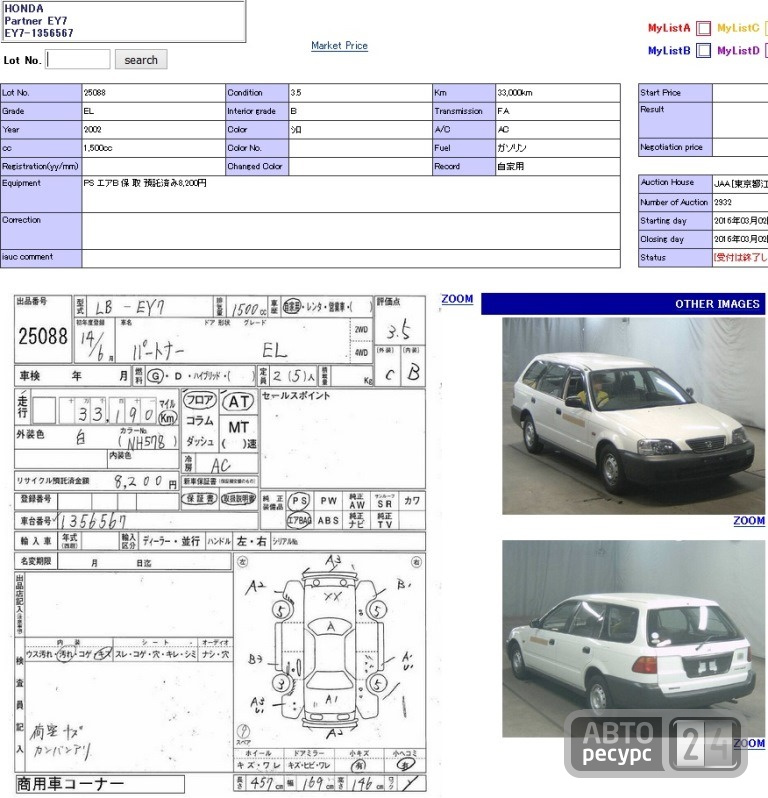This screenshot has width=768, height=798.
Task: Open the front view car photo
Action: (x=633, y=415)
